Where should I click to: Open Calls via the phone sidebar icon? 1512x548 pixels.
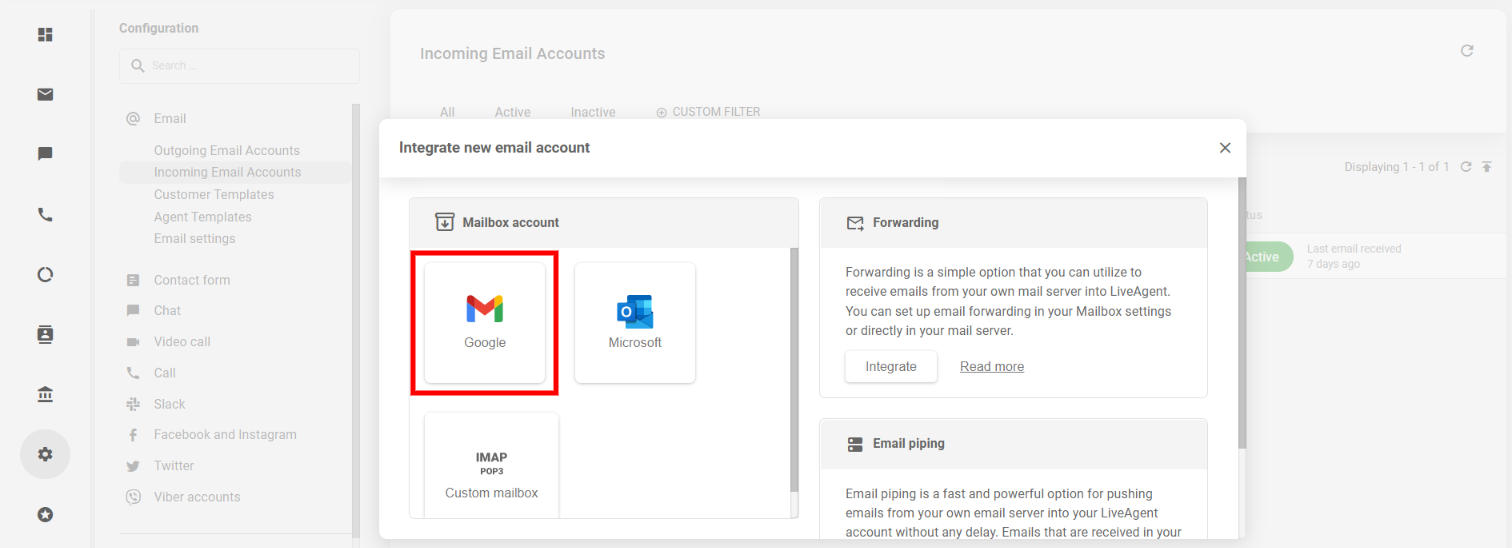pyautogui.click(x=45, y=214)
